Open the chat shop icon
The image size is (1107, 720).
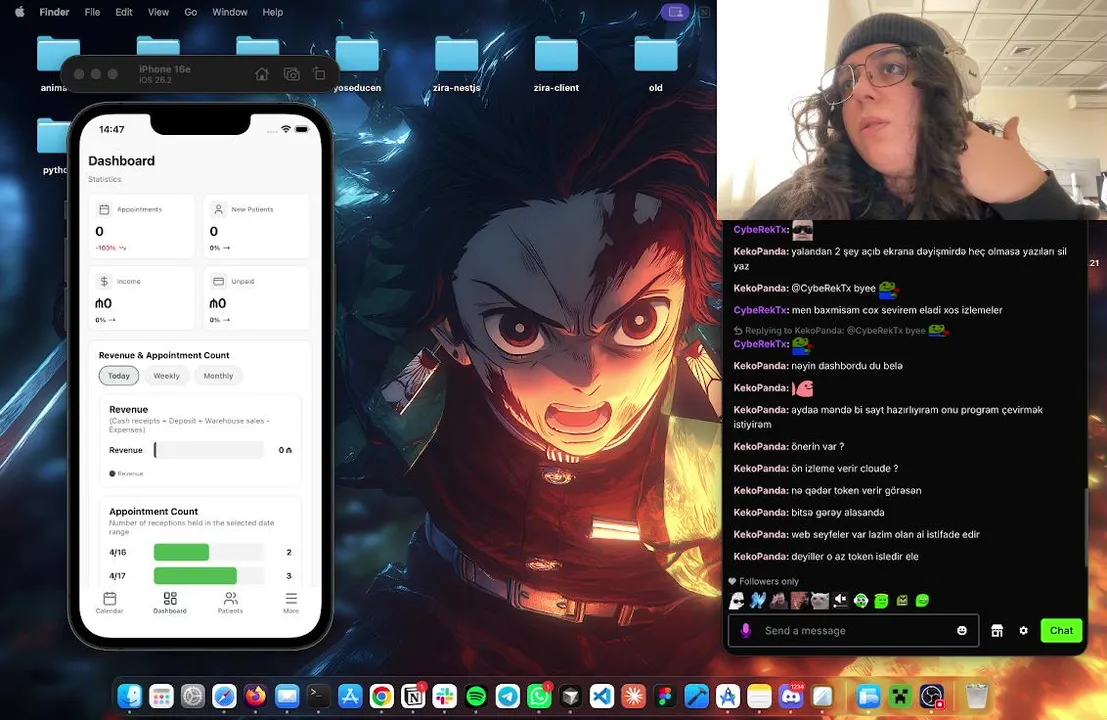pos(997,630)
